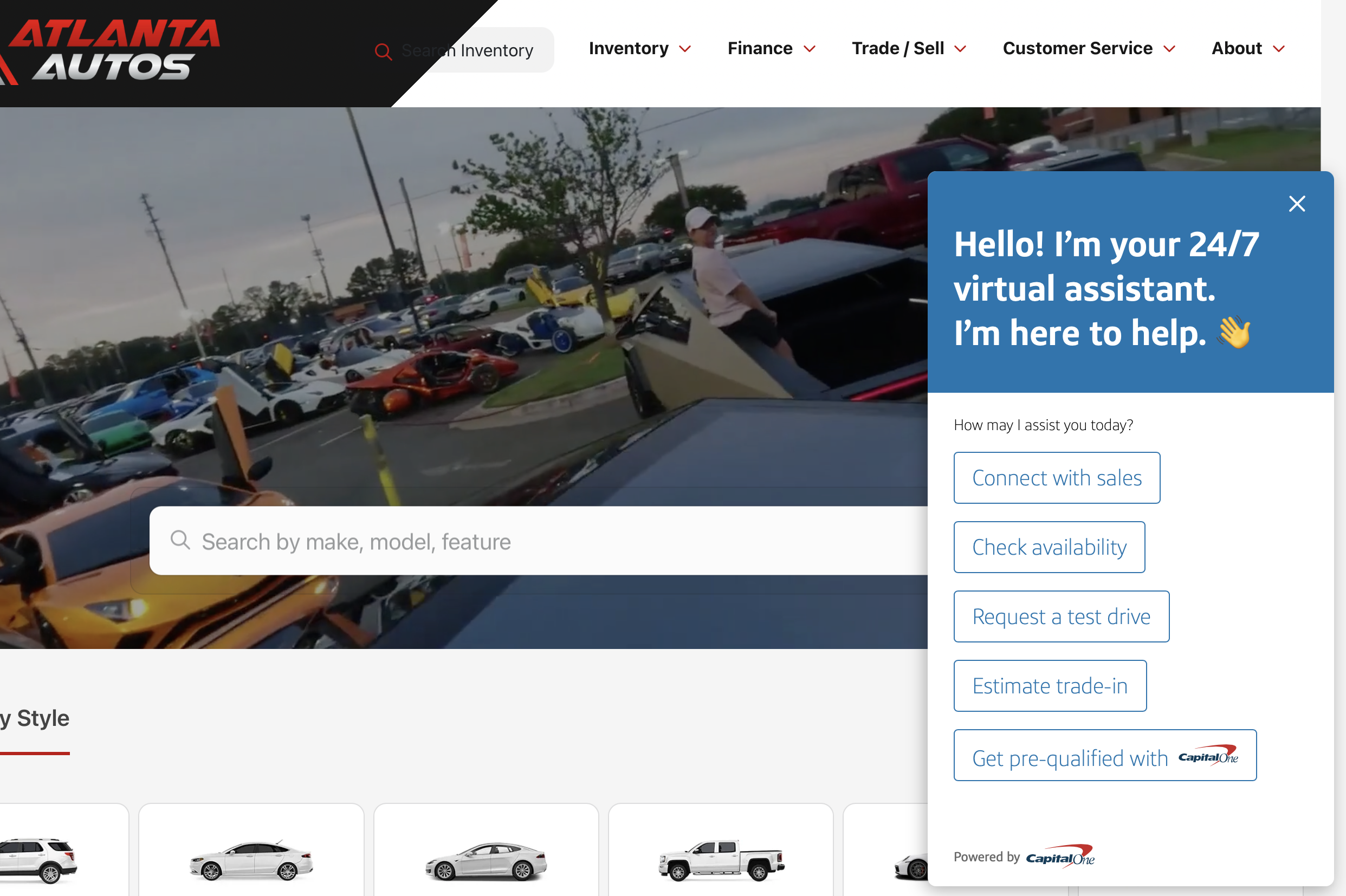Image resolution: width=1346 pixels, height=896 pixels.
Task: Click Connect with sales button
Action: point(1057,478)
